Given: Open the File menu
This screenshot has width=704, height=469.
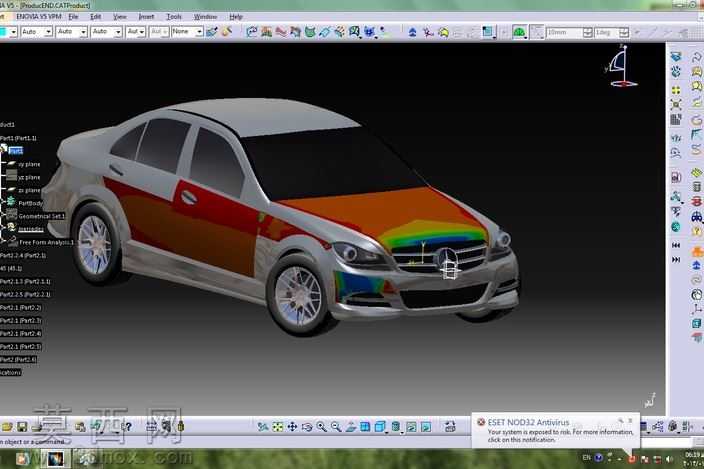Looking at the screenshot, I should coord(73,17).
